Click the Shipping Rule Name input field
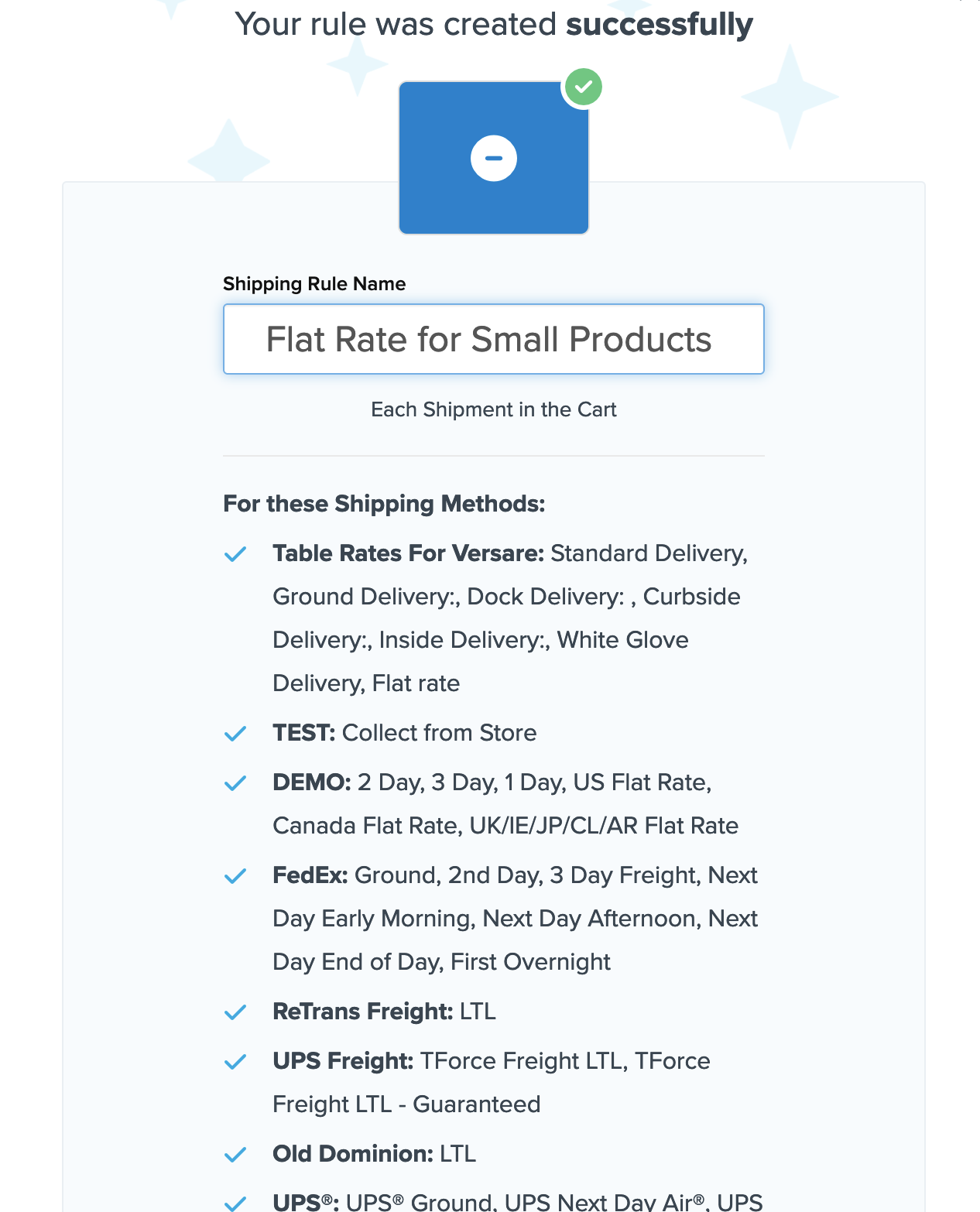 [493, 339]
